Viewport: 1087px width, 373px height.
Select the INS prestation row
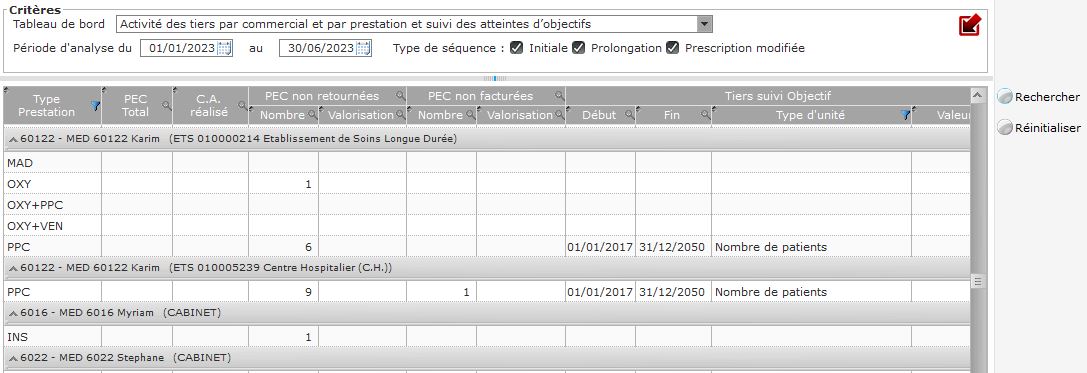(x=487, y=337)
